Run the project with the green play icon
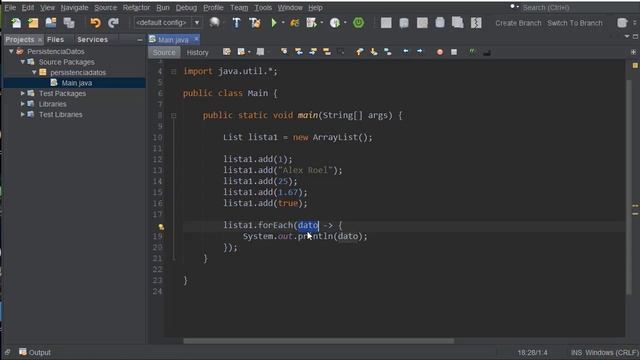The height and width of the screenshot is (360, 640). point(274,23)
